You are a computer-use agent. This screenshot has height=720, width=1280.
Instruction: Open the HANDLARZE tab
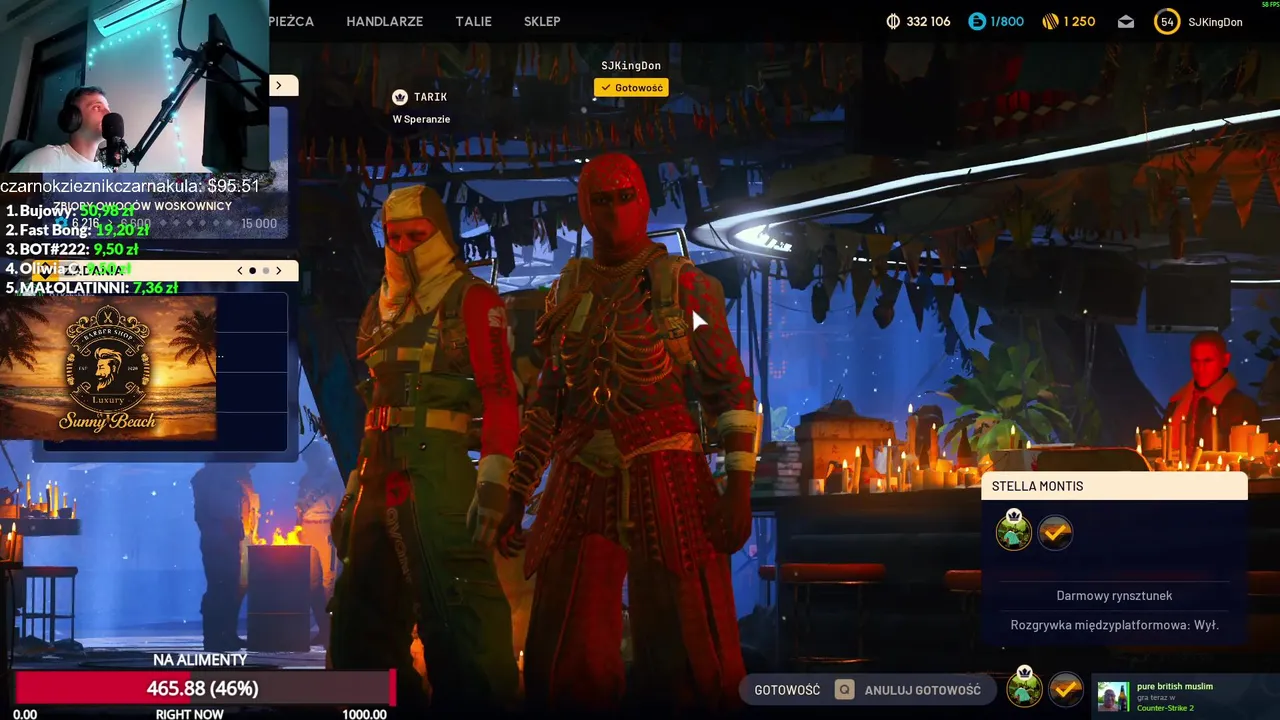pos(384,21)
